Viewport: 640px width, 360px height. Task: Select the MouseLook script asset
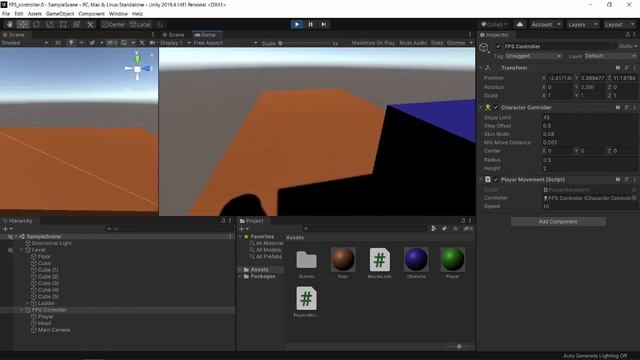pyautogui.click(x=379, y=263)
